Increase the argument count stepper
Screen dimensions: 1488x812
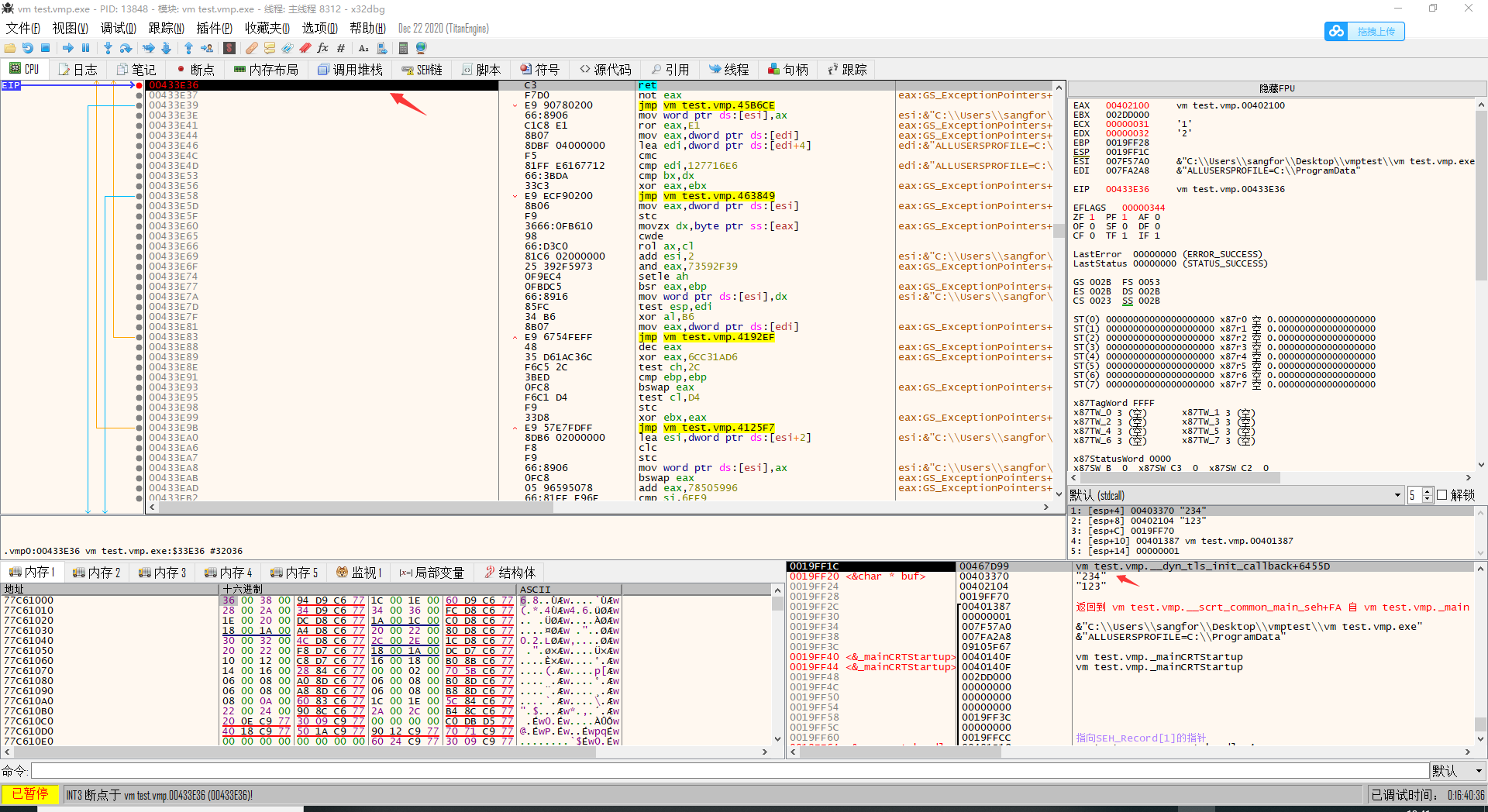coord(1427,491)
